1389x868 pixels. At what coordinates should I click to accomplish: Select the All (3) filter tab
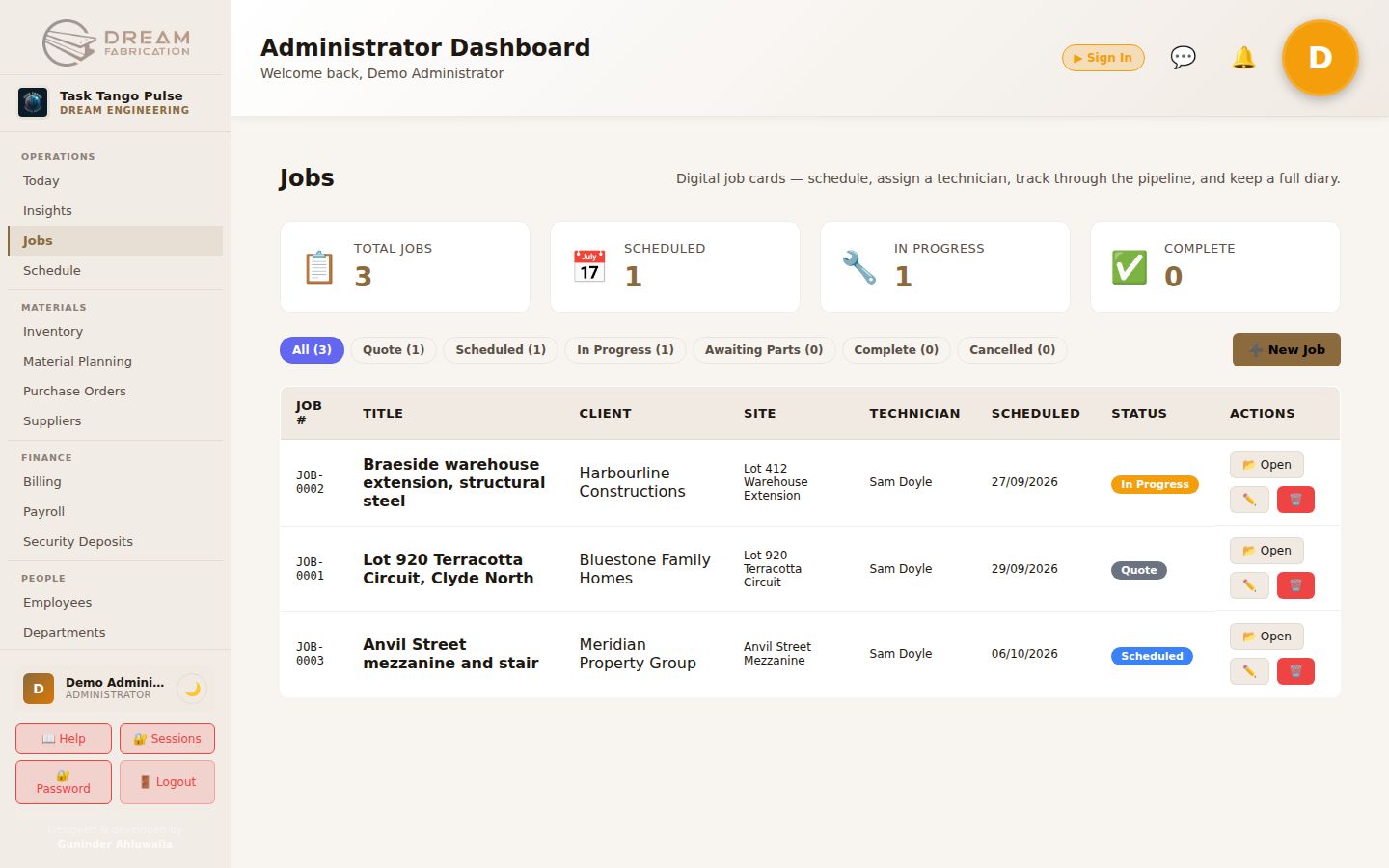[x=312, y=350]
